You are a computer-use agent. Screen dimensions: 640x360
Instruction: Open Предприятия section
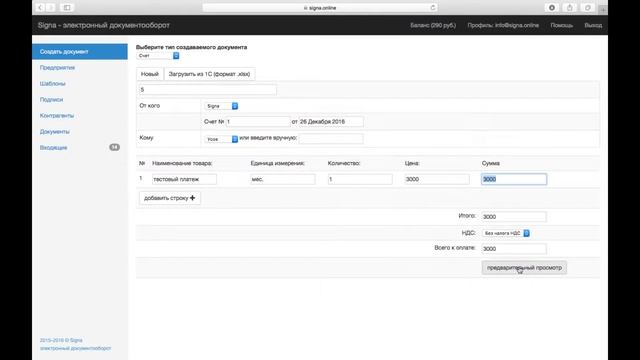[57, 68]
